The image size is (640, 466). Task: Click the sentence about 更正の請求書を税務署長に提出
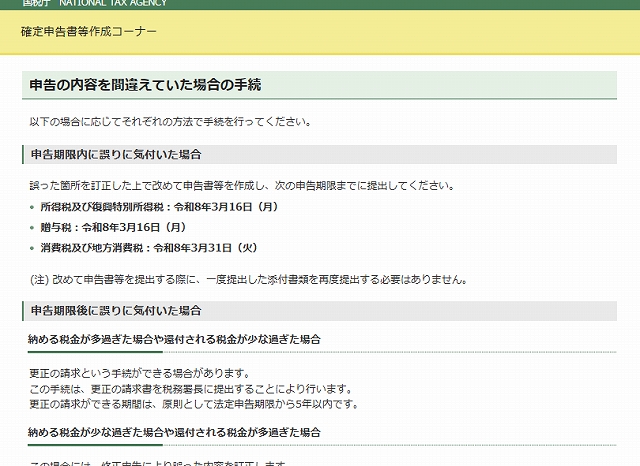pos(190,388)
